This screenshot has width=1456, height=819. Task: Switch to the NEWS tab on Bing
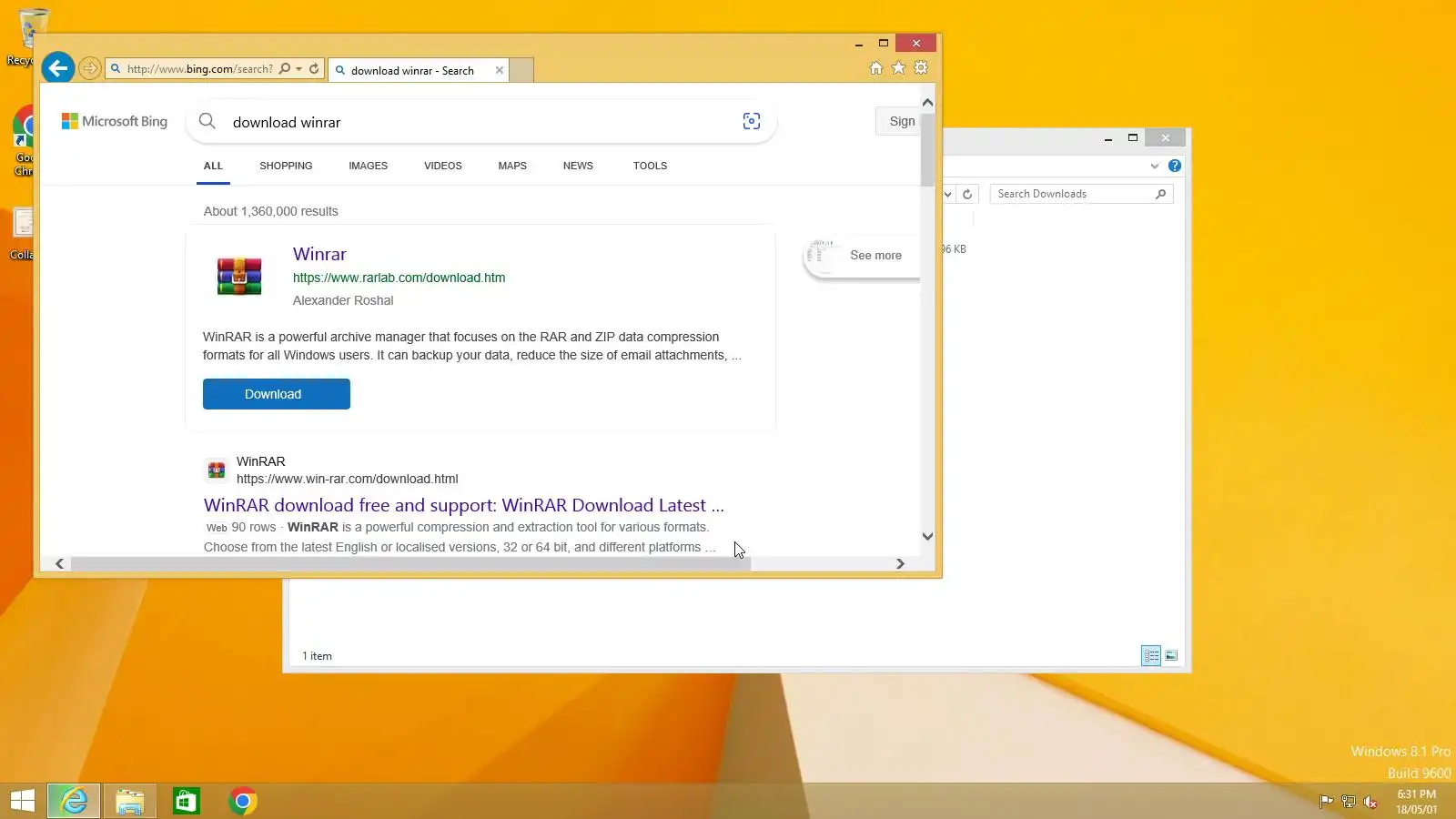click(x=578, y=166)
